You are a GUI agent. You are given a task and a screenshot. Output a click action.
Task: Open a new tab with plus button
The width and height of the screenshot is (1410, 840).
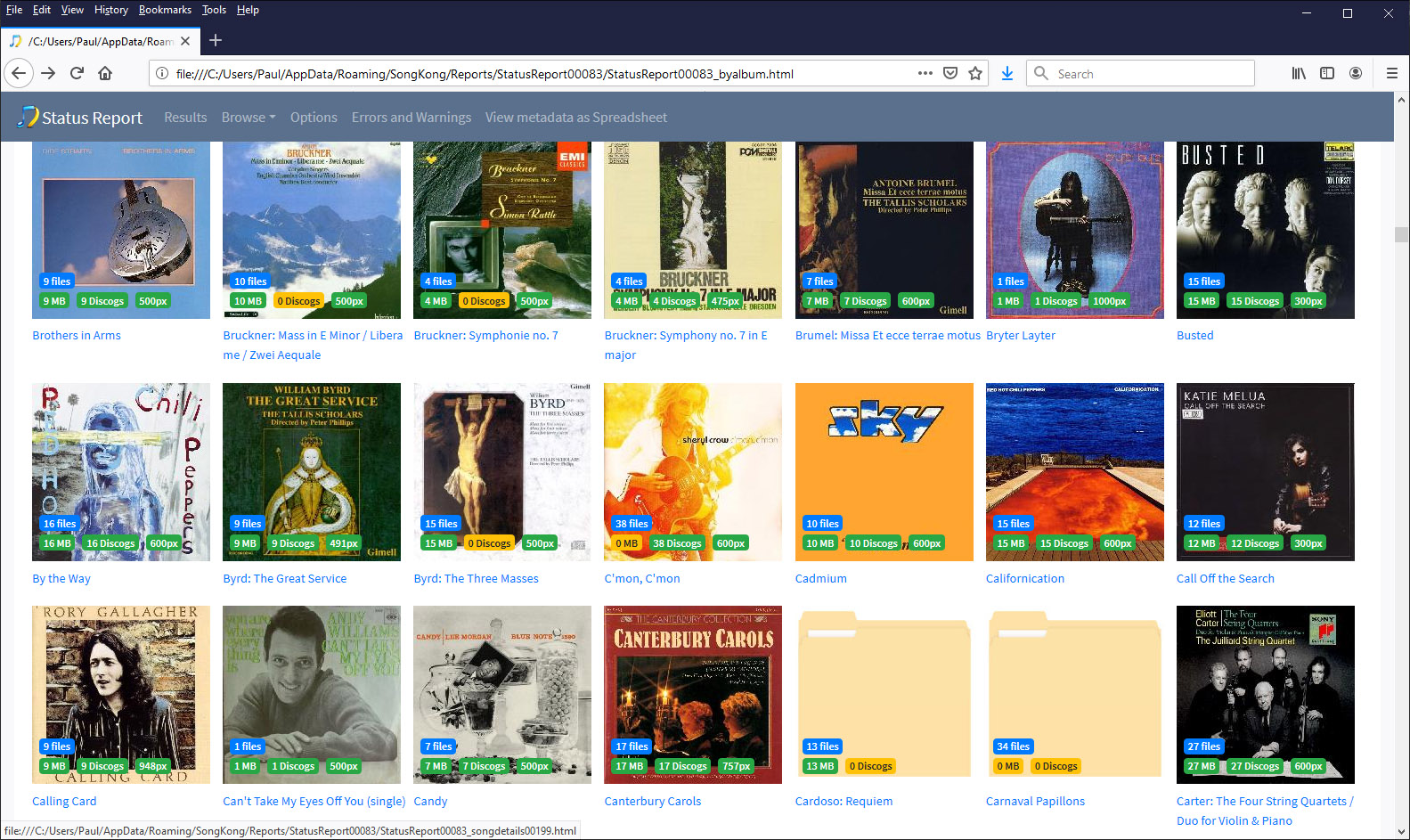[x=216, y=40]
